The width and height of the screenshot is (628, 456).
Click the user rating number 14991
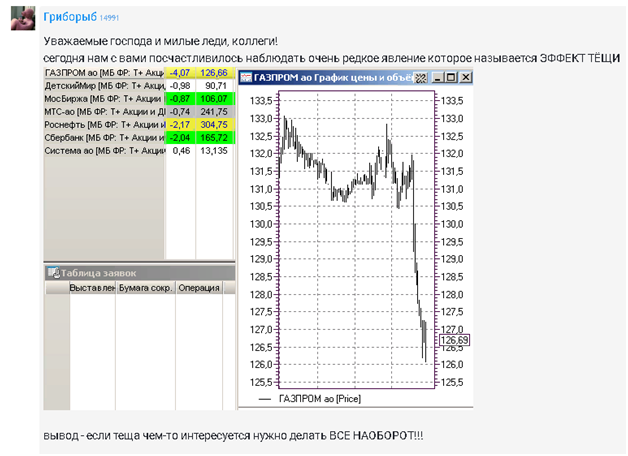pyautogui.click(x=109, y=18)
